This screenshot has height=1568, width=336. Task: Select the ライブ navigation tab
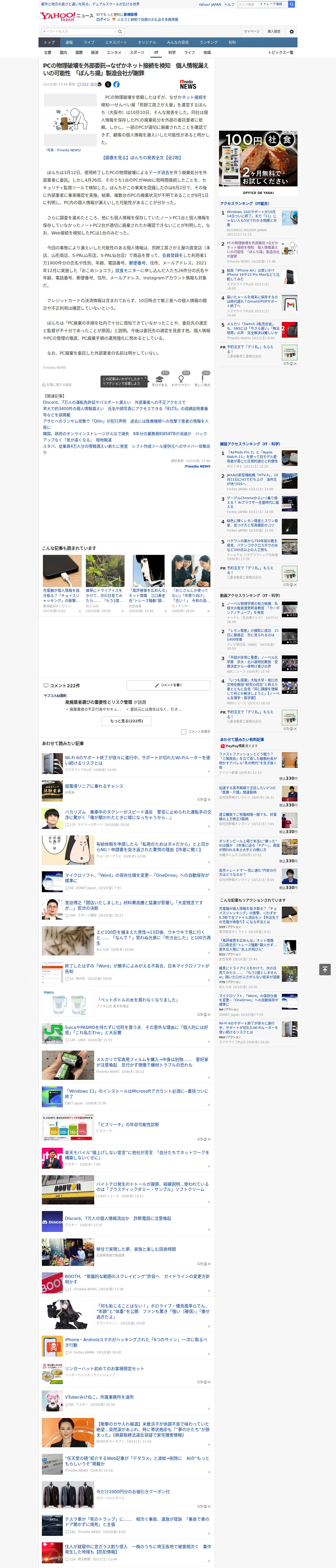tap(89, 42)
